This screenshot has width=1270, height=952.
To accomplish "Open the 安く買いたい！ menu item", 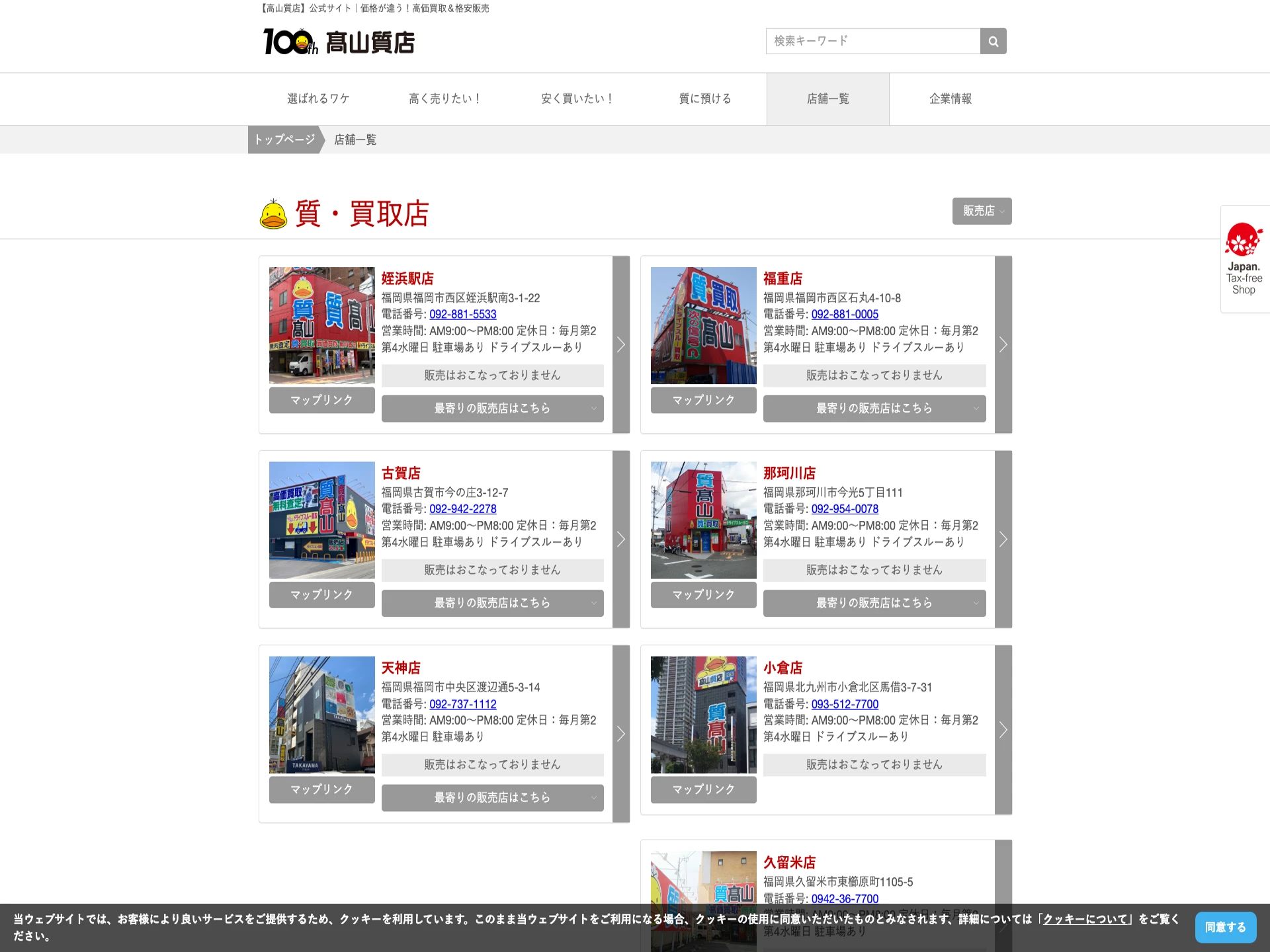I will click(577, 99).
